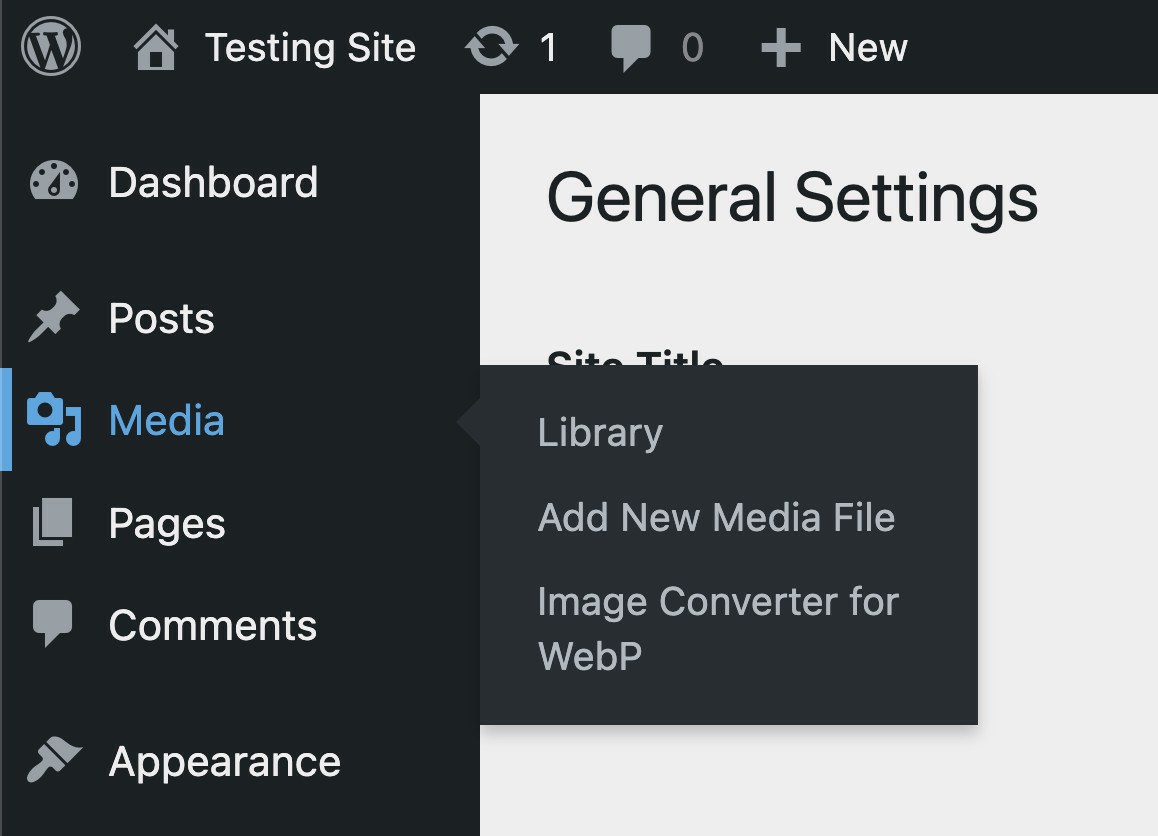This screenshot has width=1158, height=836.
Task: Click the WordPress logo in the admin bar
Action: 51,47
